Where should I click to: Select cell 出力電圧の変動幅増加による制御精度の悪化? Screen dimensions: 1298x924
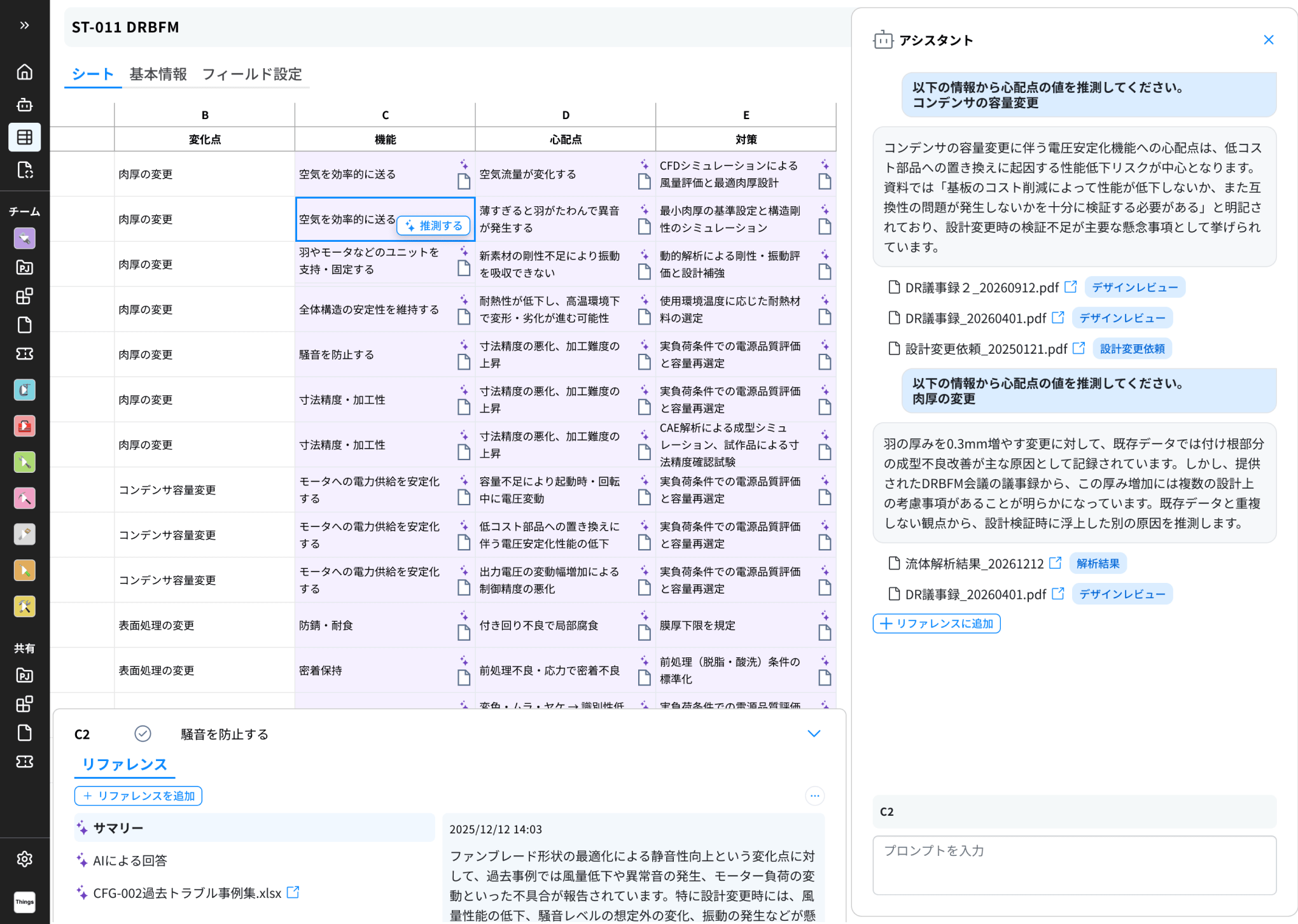point(565,580)
